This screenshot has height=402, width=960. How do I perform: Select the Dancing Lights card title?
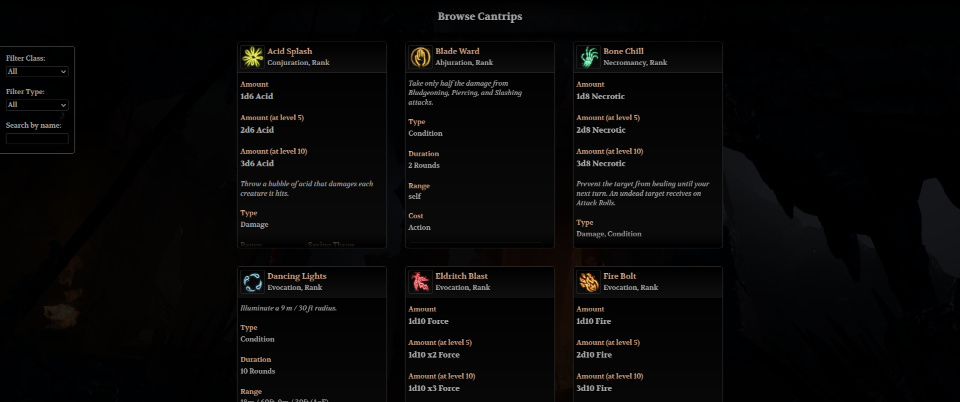(x=297, y=277)
